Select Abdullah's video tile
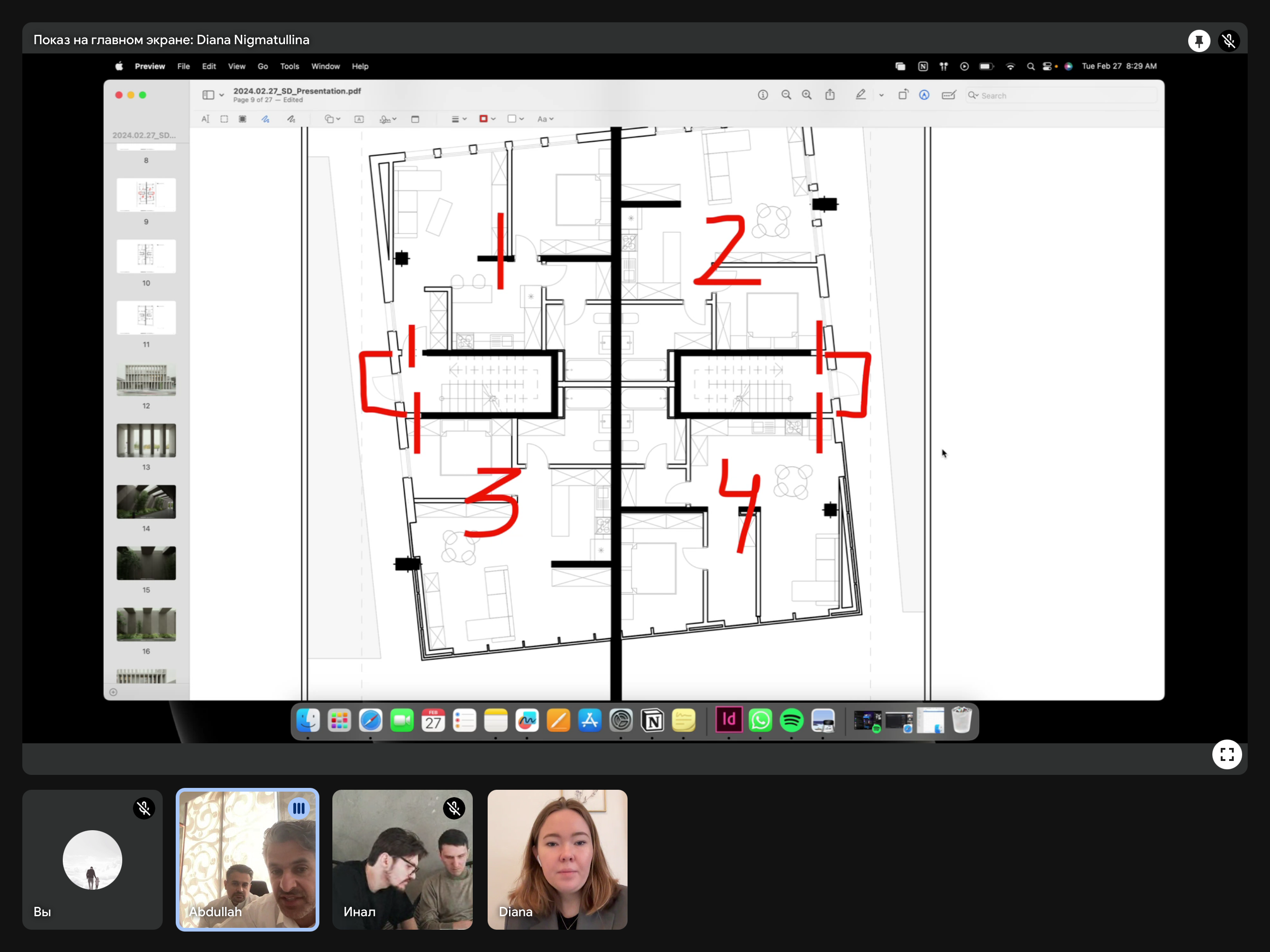 click(x=247, y=859)
